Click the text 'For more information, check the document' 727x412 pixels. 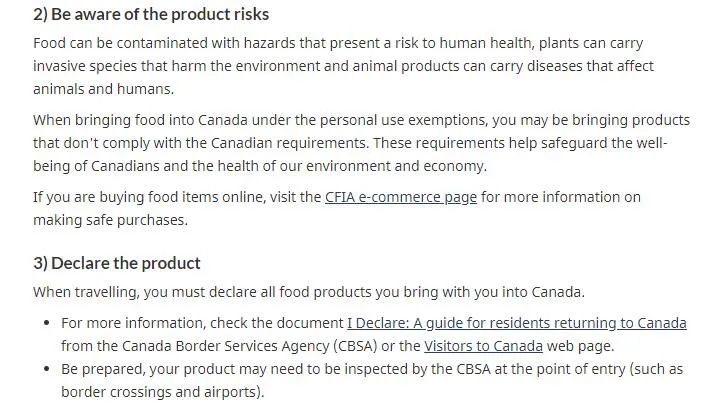click(x=201, y=323)
